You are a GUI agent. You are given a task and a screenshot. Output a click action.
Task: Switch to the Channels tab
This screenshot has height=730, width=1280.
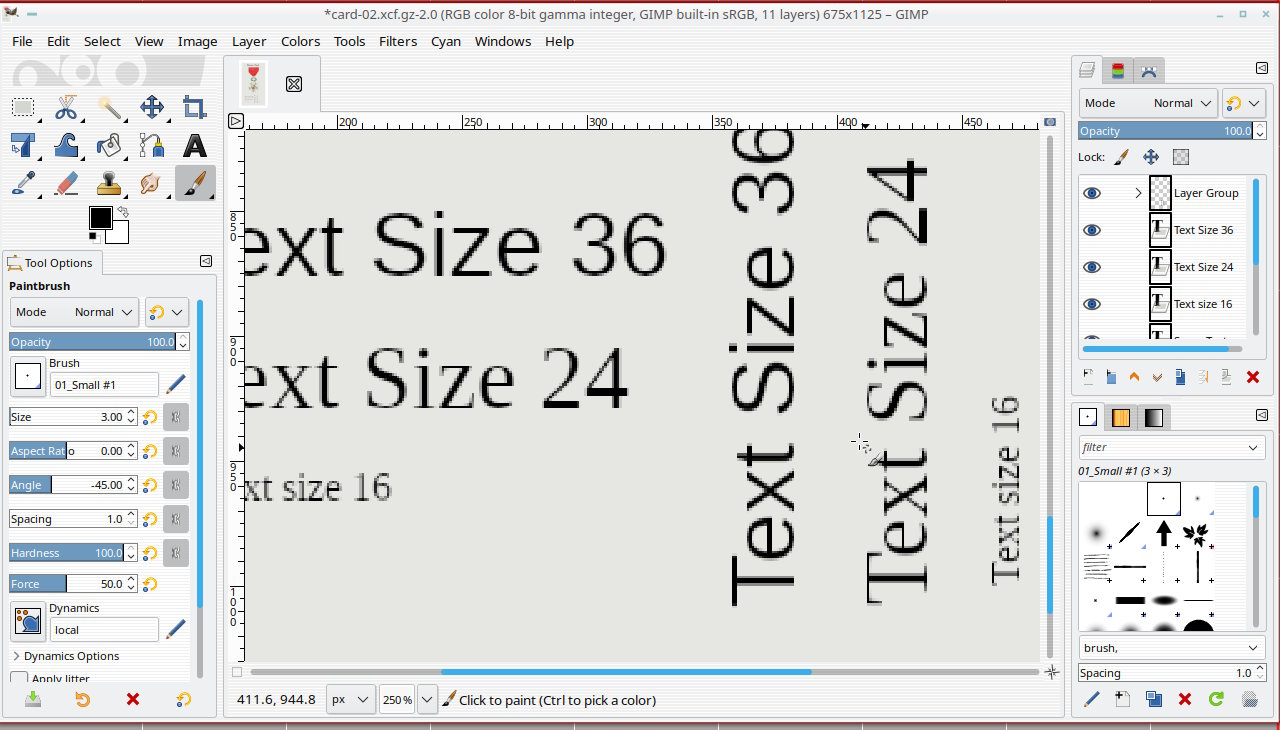point(1118,71)
